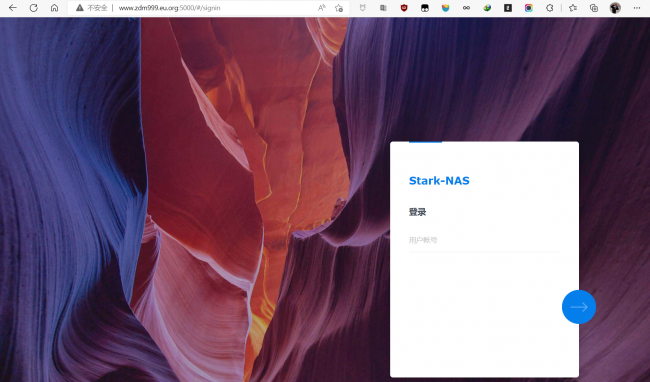The height and width of the screenshot is (382, 650).
Task: Open the colorful square camera extension
Action: pyautogui.click(x=529, y=8)
